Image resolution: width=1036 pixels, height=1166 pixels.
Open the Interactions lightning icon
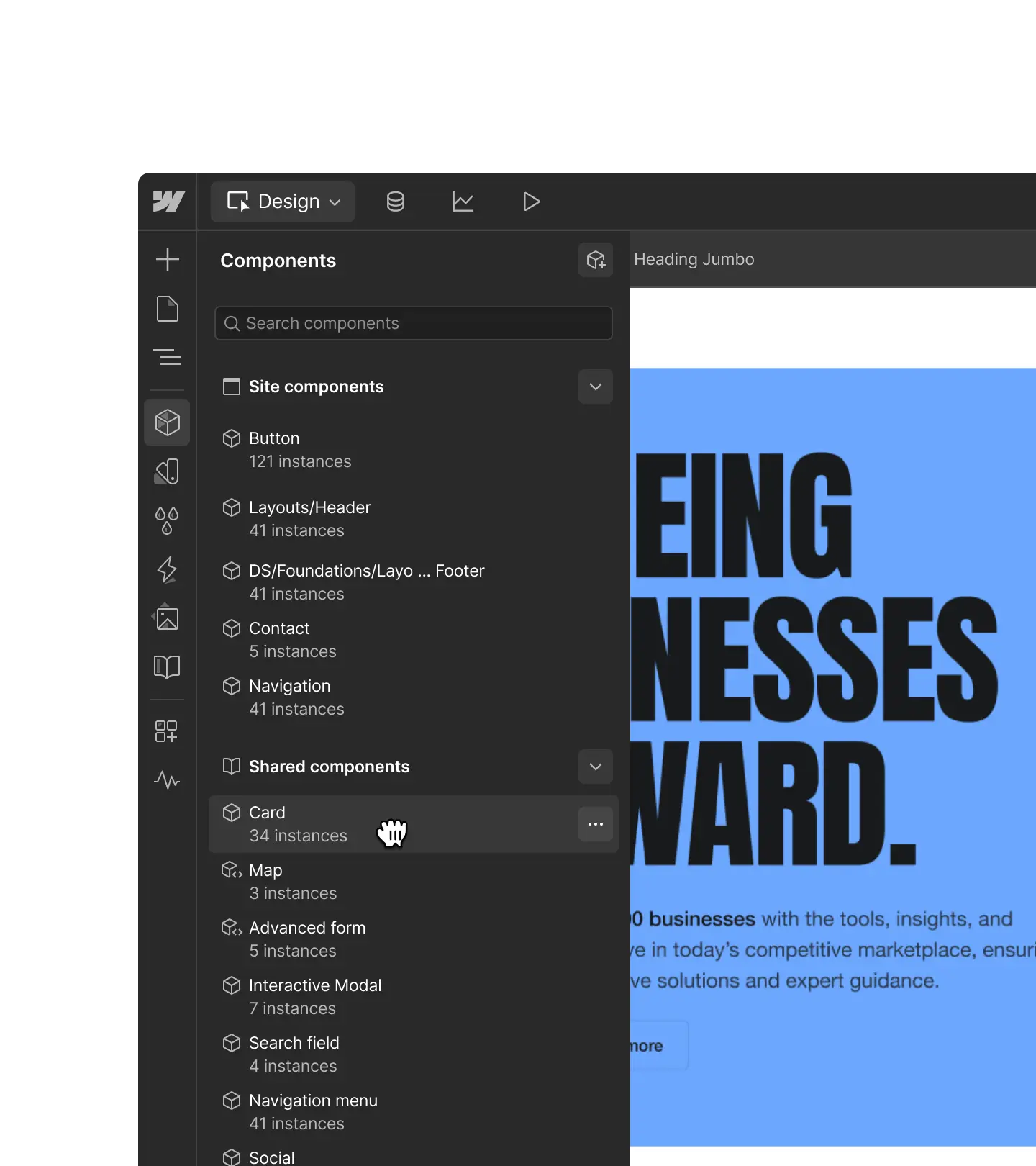[x=167, y=569]
